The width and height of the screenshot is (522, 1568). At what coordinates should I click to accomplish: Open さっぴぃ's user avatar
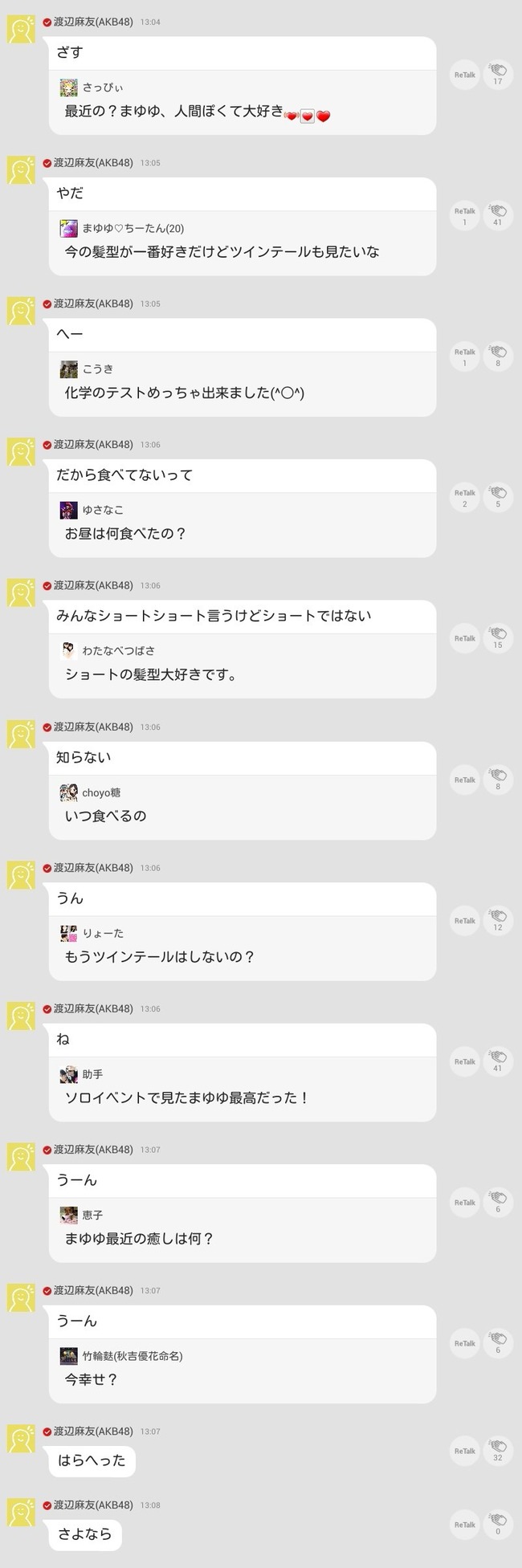(x=68, y=88)
